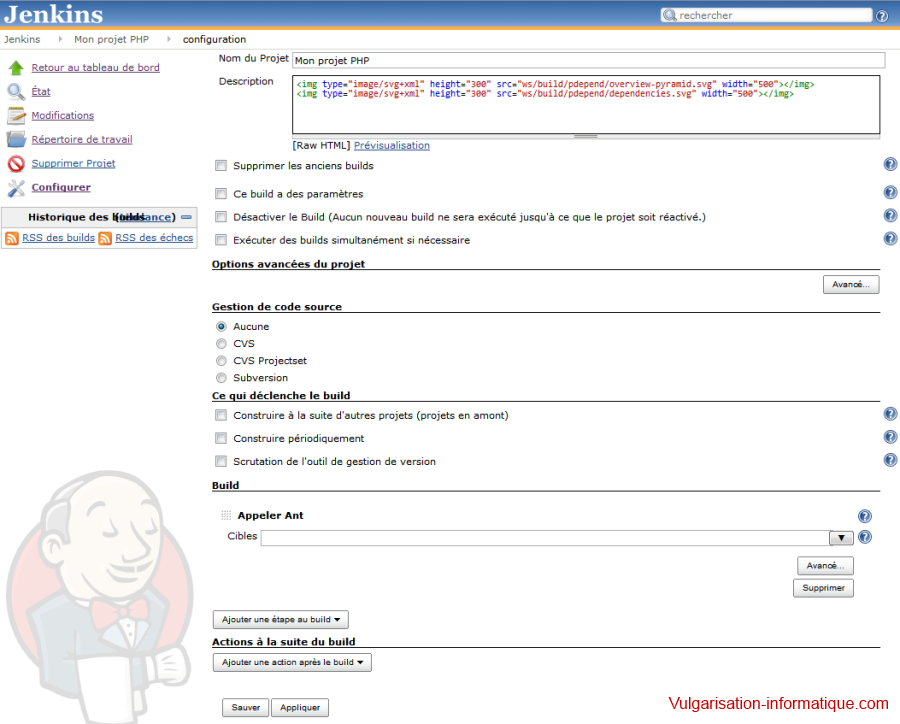Open help for Exécuter des builds simultanément
This screenshot has width=900, height=724.
(890, 238)
